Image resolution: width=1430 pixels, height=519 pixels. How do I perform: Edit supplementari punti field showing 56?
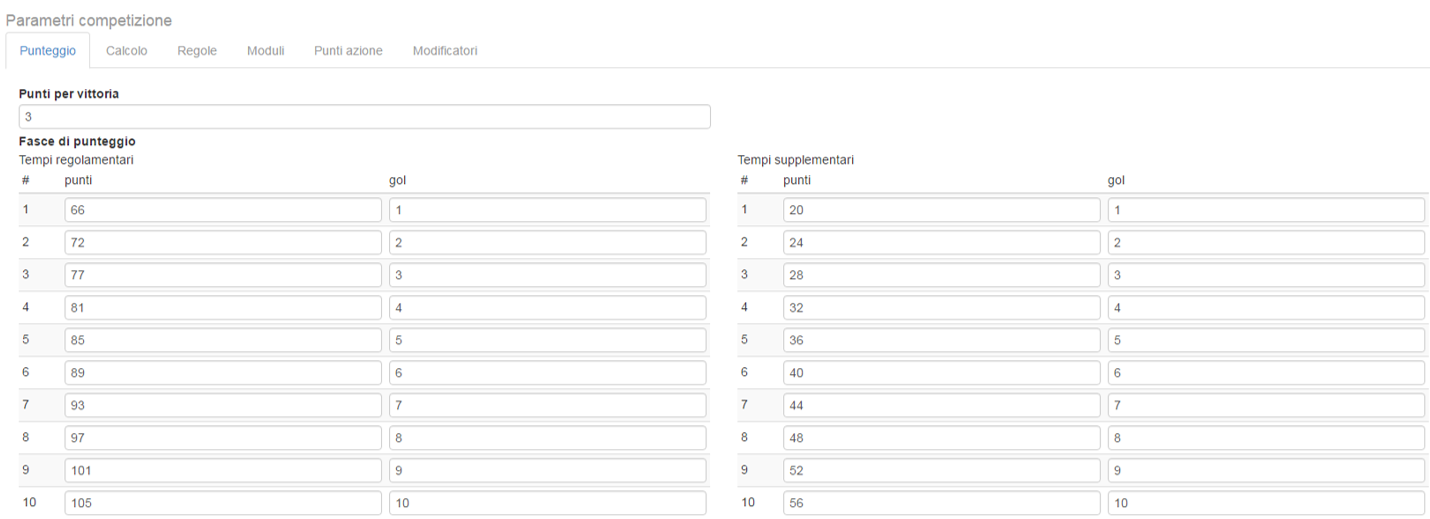pos(941,503)
